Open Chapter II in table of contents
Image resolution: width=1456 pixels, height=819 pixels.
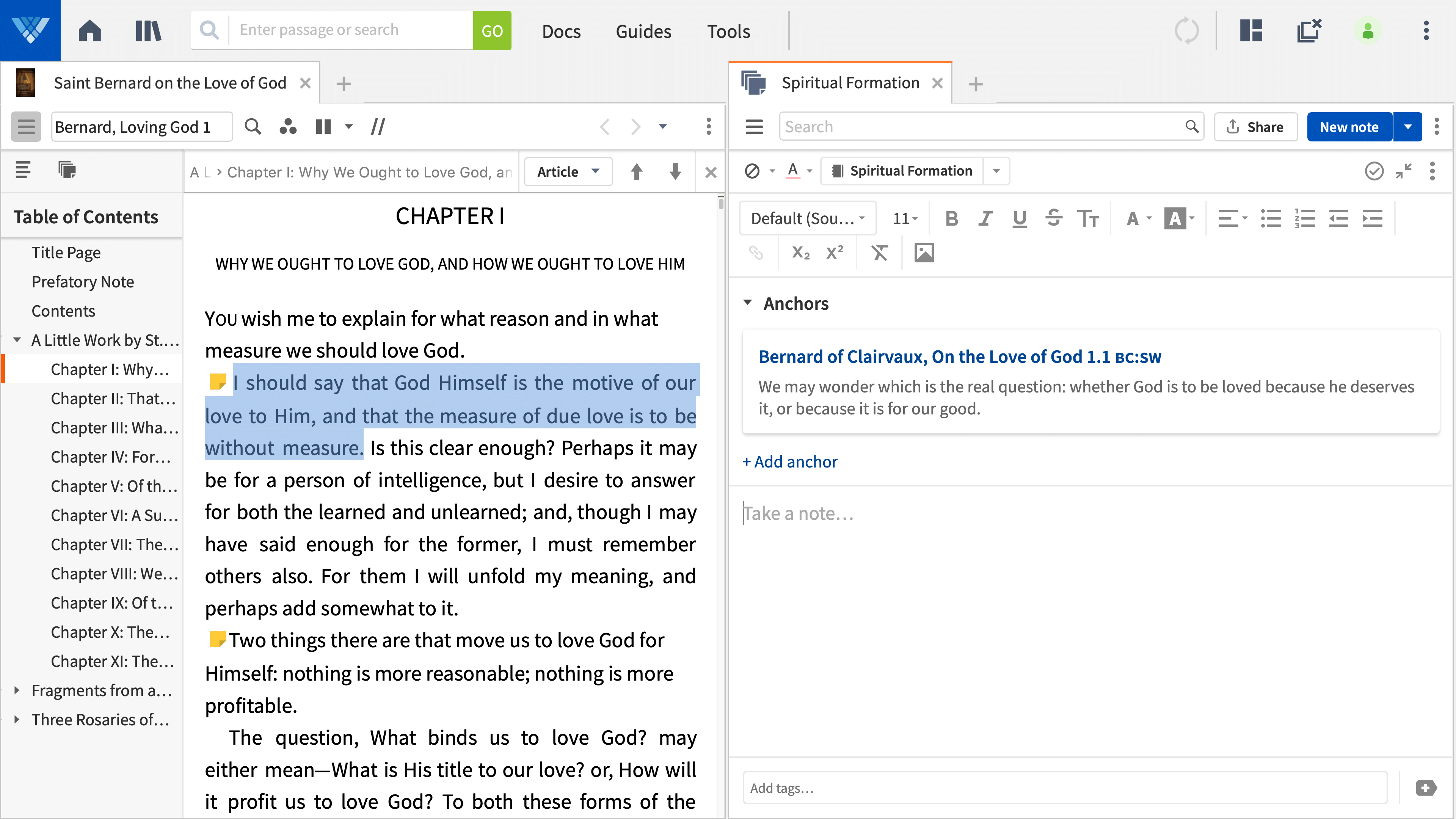click(113, 399)
